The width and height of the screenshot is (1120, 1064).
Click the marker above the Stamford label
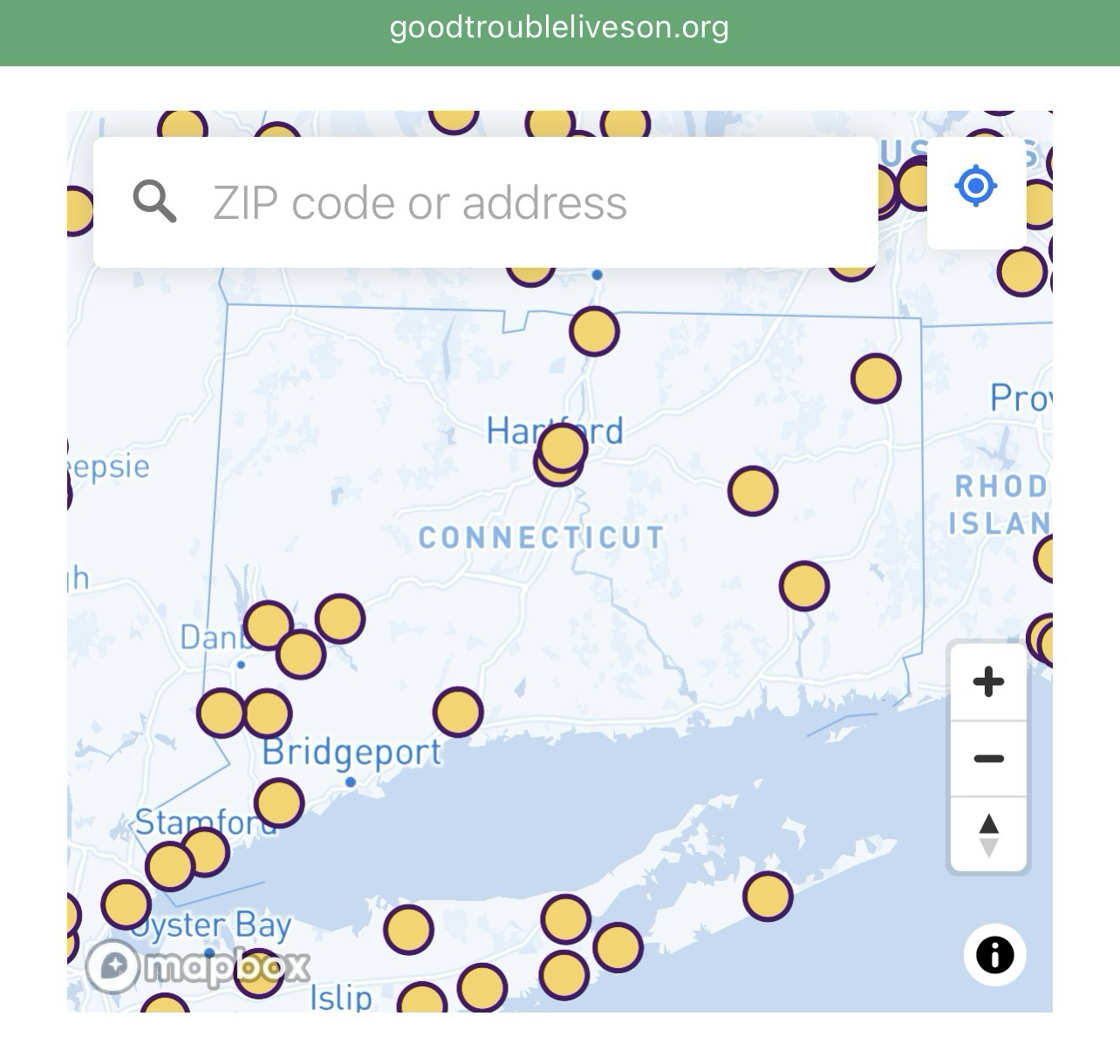pyautogui.click(x=279, y=803)
